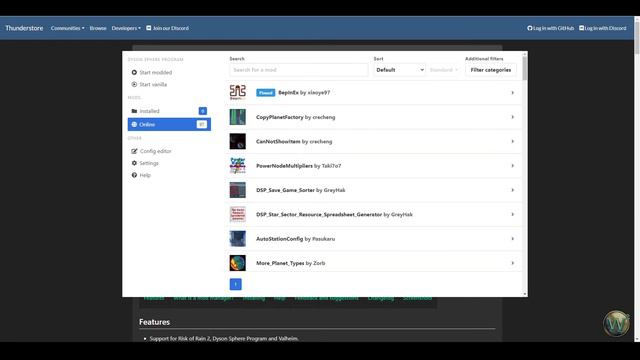Click the installed mods count badge
The width and height of the screenshot is (640, 360).
[202, 111]
